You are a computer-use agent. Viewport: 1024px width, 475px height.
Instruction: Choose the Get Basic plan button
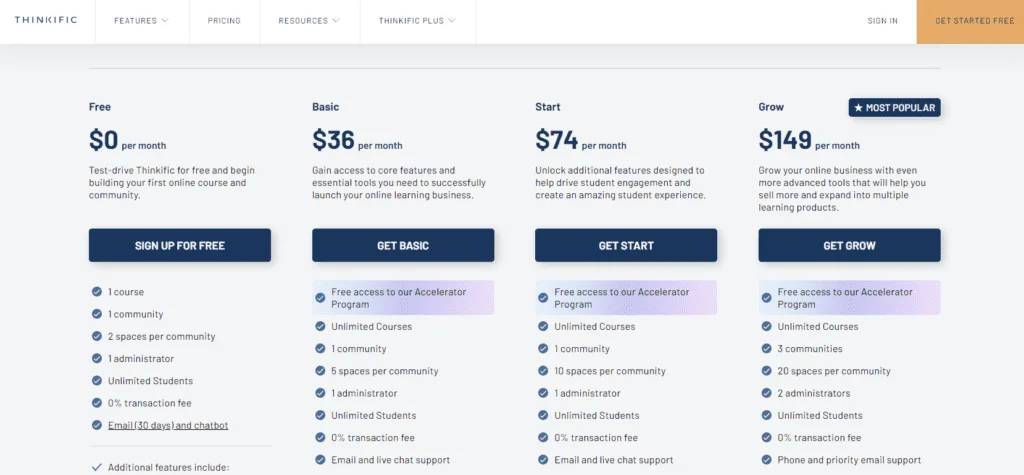pos(403,246)
